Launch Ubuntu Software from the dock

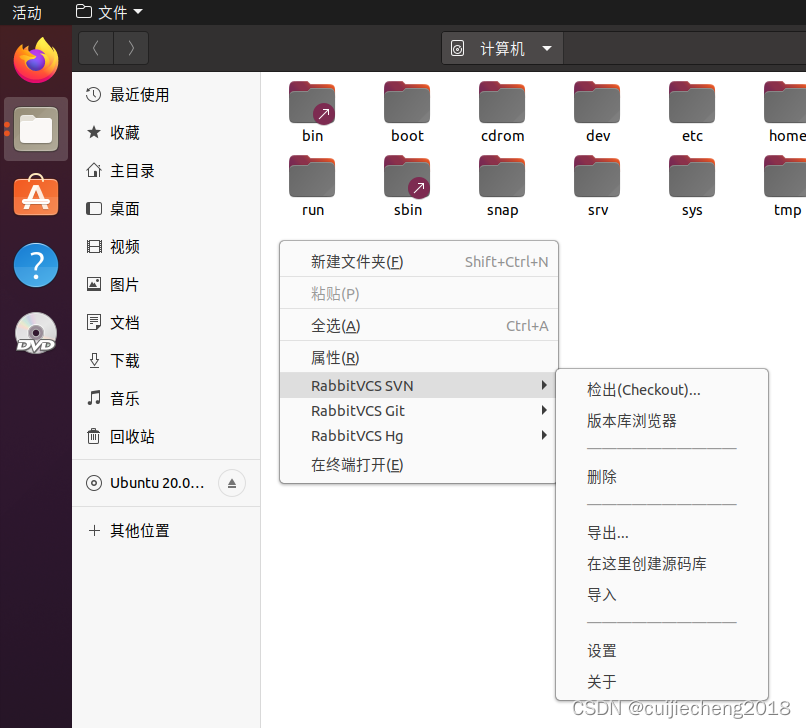[36, 195]
